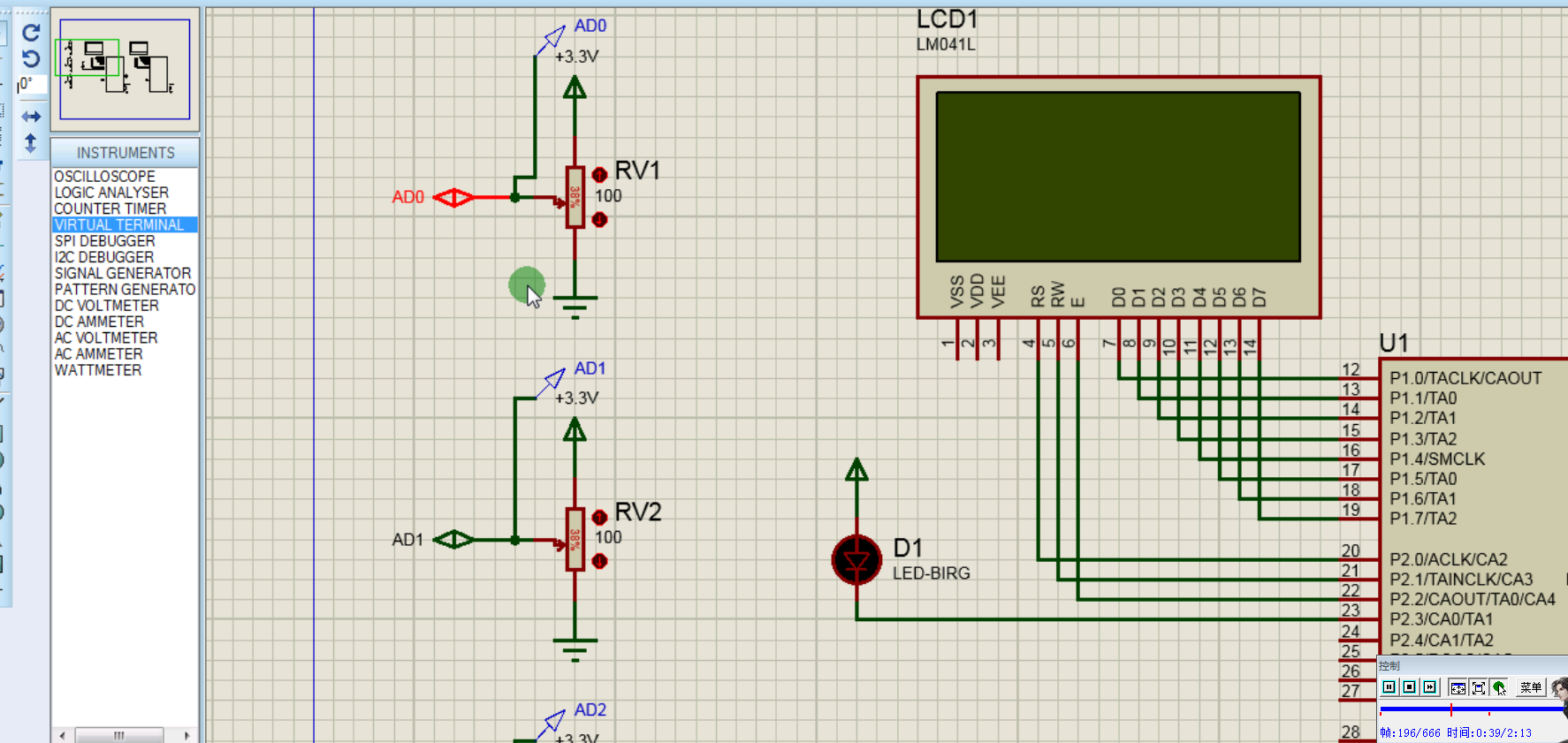Select PATTERN GENERATOR instrument
The width and height of the screenshot is (1568, 743).
(x=125, y=290)
